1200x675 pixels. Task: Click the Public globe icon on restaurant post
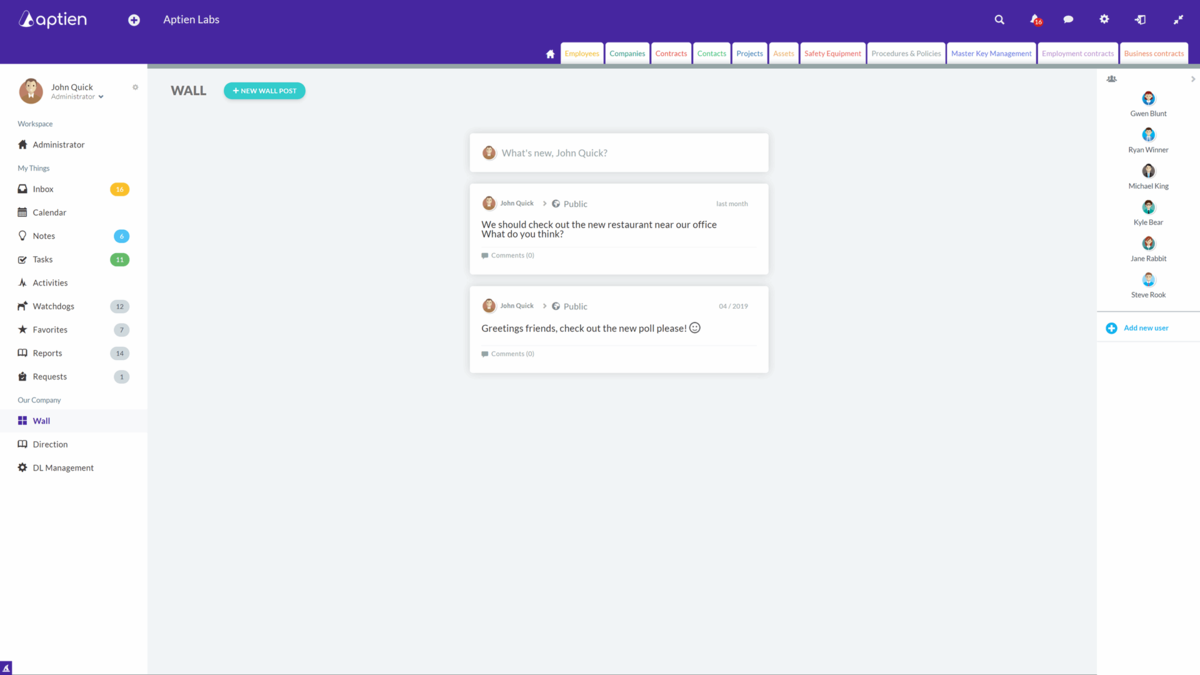tap(556, 204)
